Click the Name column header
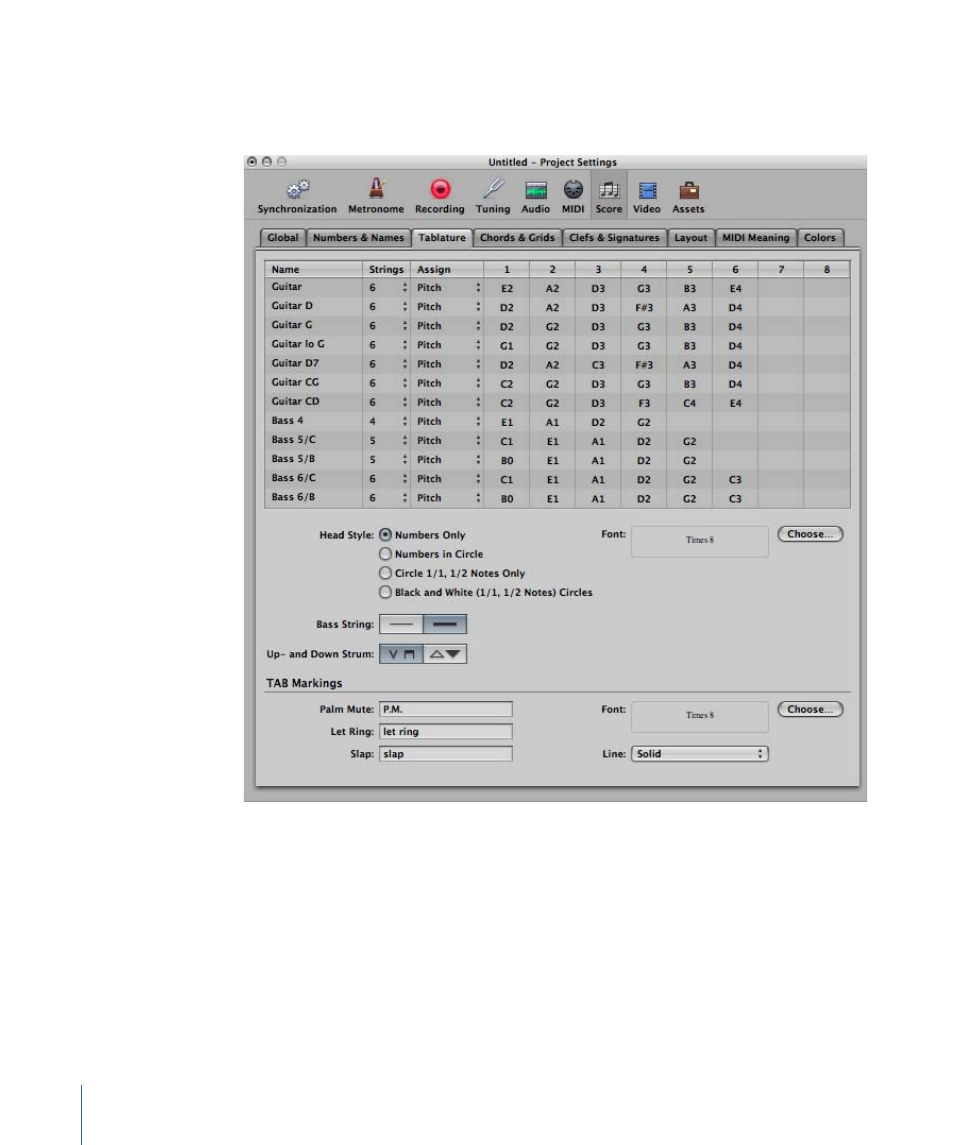Viewport: 954px width, 1145px height. click(x=313, y=269)
